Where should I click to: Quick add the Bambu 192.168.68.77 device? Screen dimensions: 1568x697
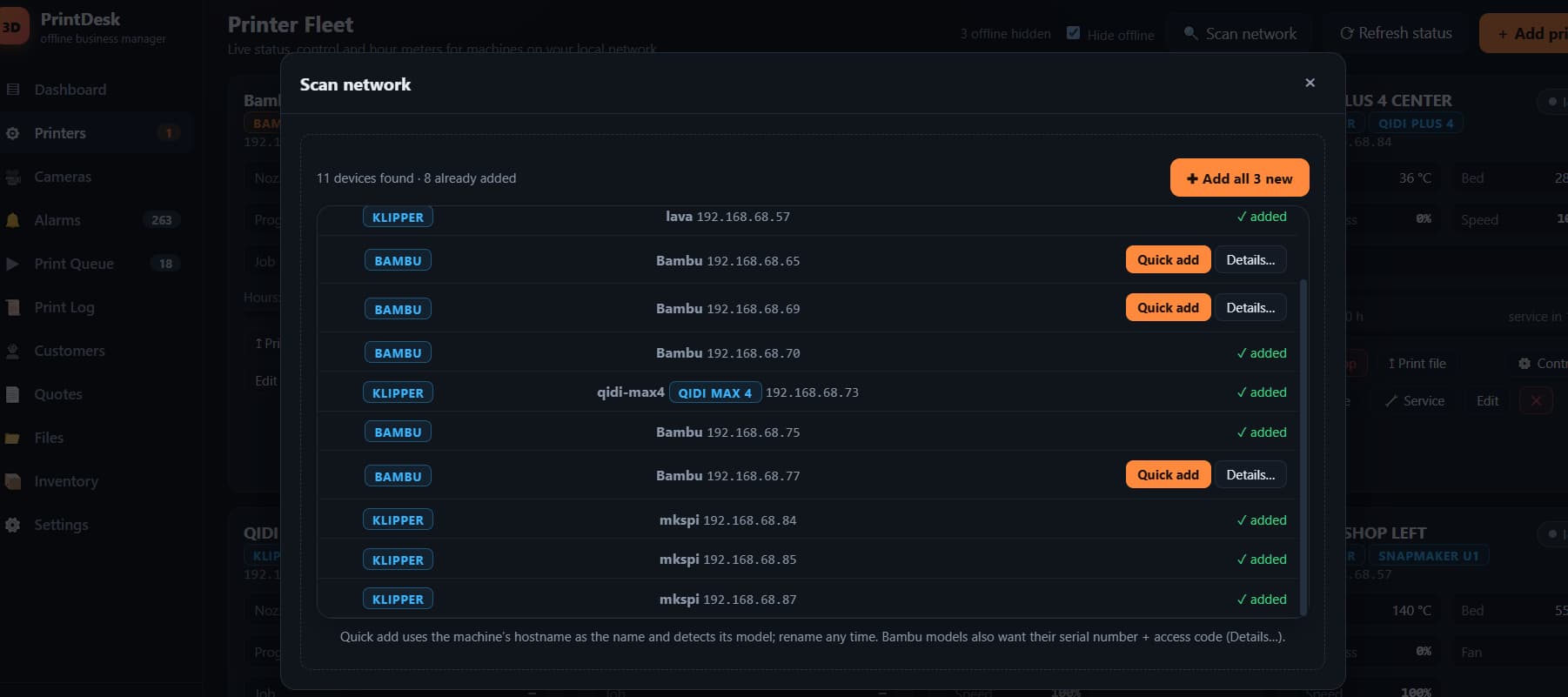[x=1168, y=474]
